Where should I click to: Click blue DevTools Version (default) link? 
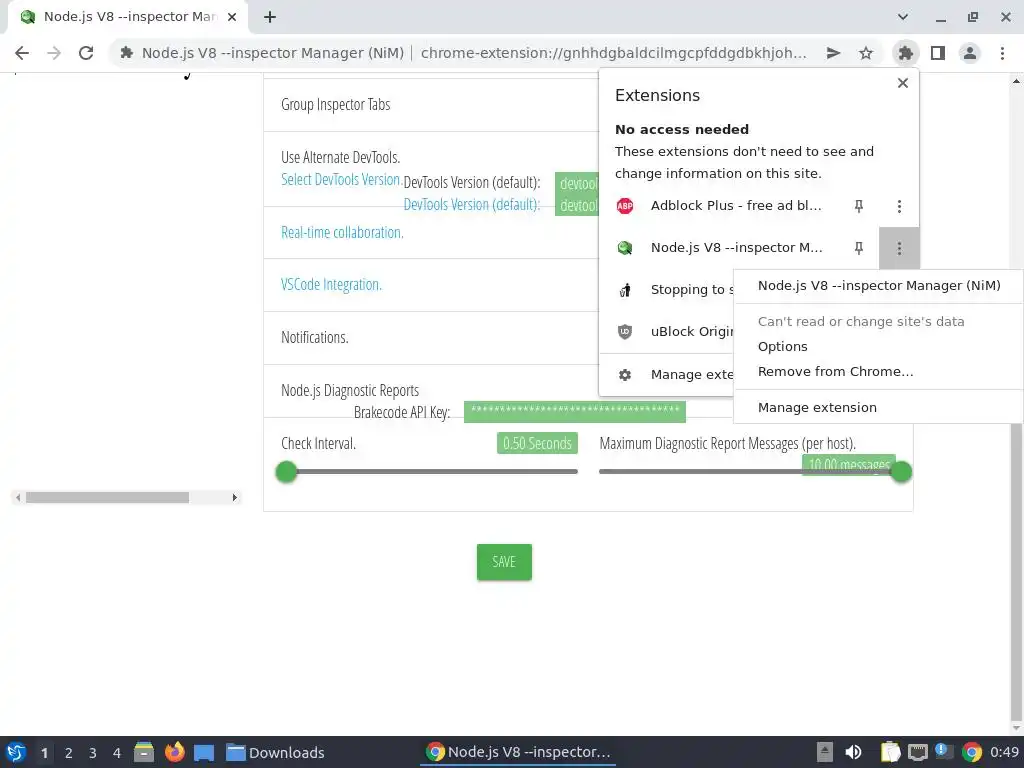point(472,204)
